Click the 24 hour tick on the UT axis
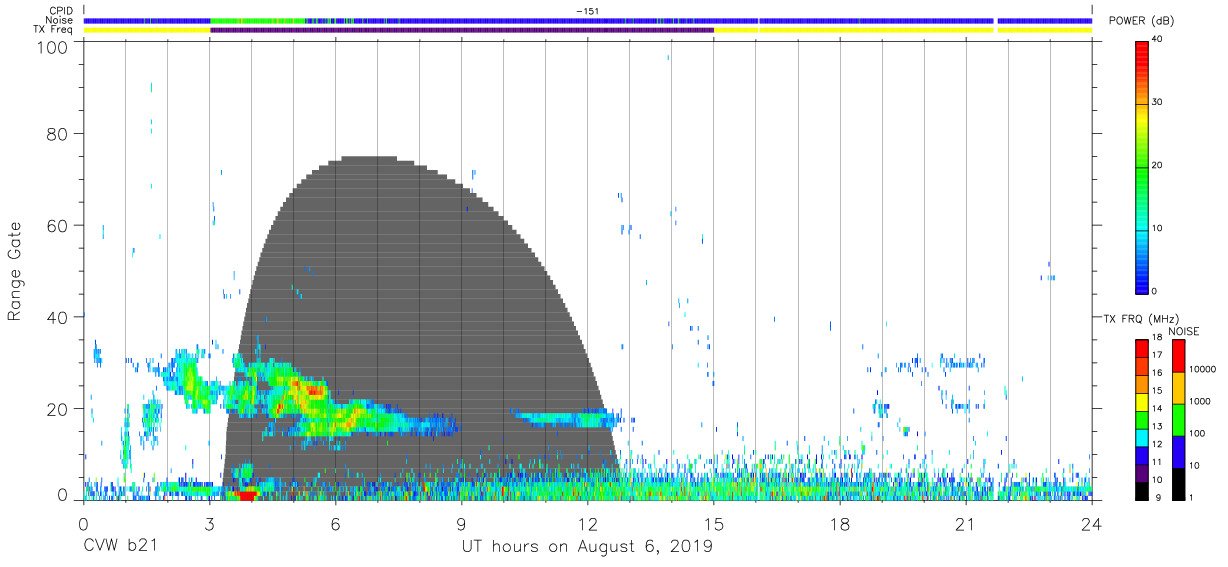 (1091, 523)
